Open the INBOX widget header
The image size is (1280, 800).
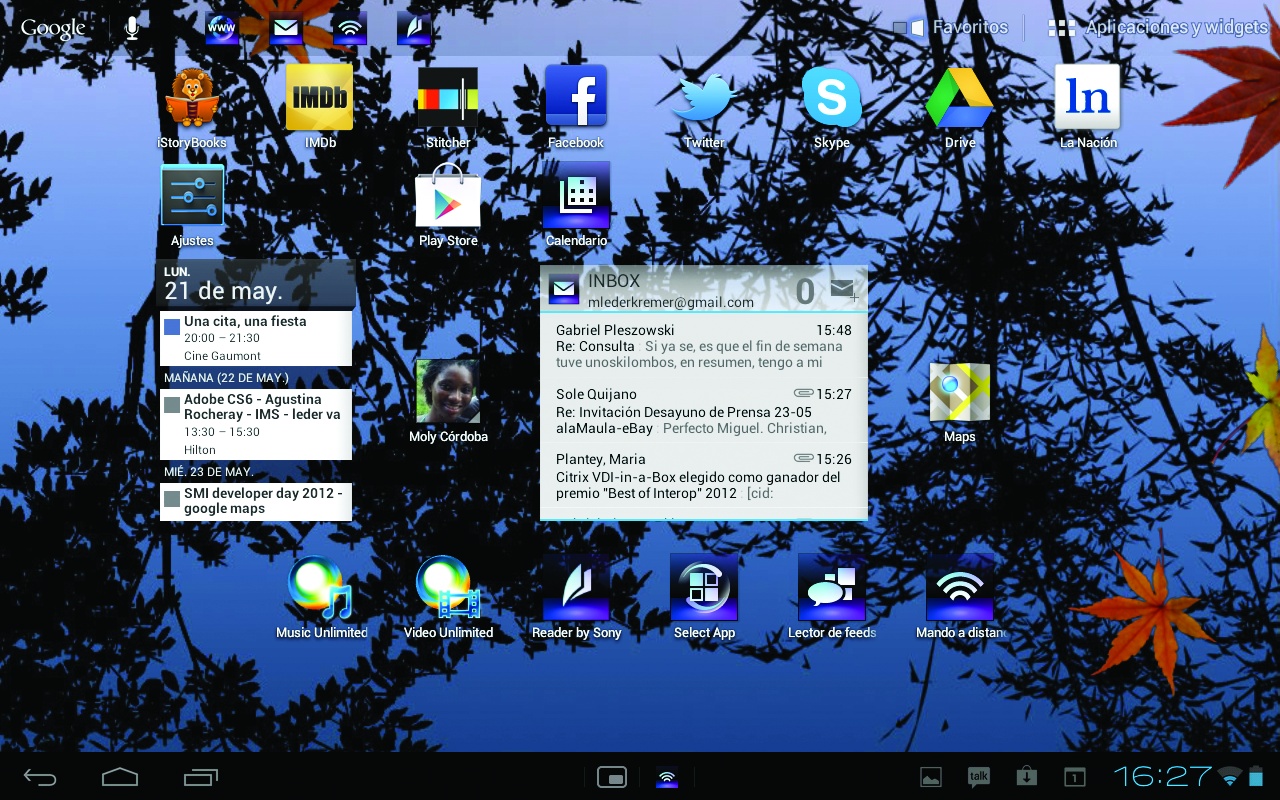704,290
